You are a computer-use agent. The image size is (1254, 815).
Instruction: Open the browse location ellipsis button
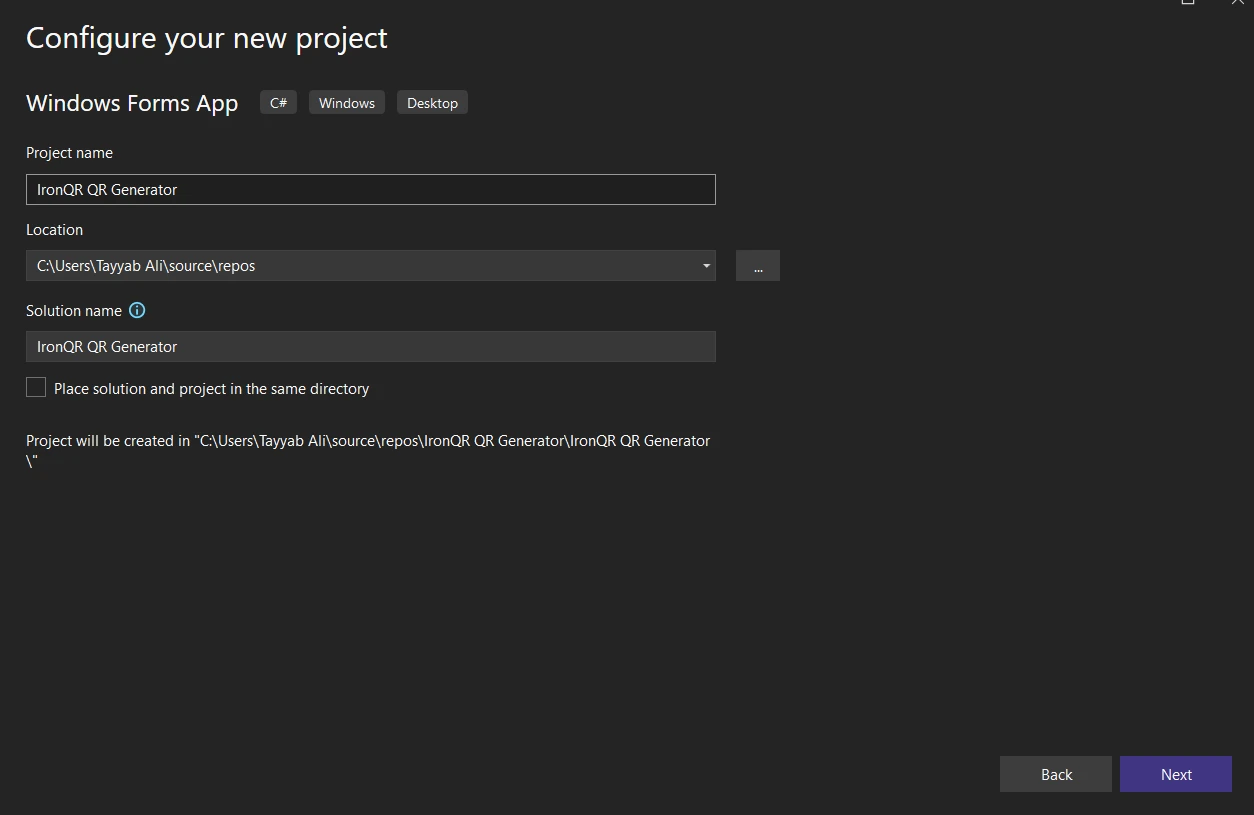[x=758, y=266]
